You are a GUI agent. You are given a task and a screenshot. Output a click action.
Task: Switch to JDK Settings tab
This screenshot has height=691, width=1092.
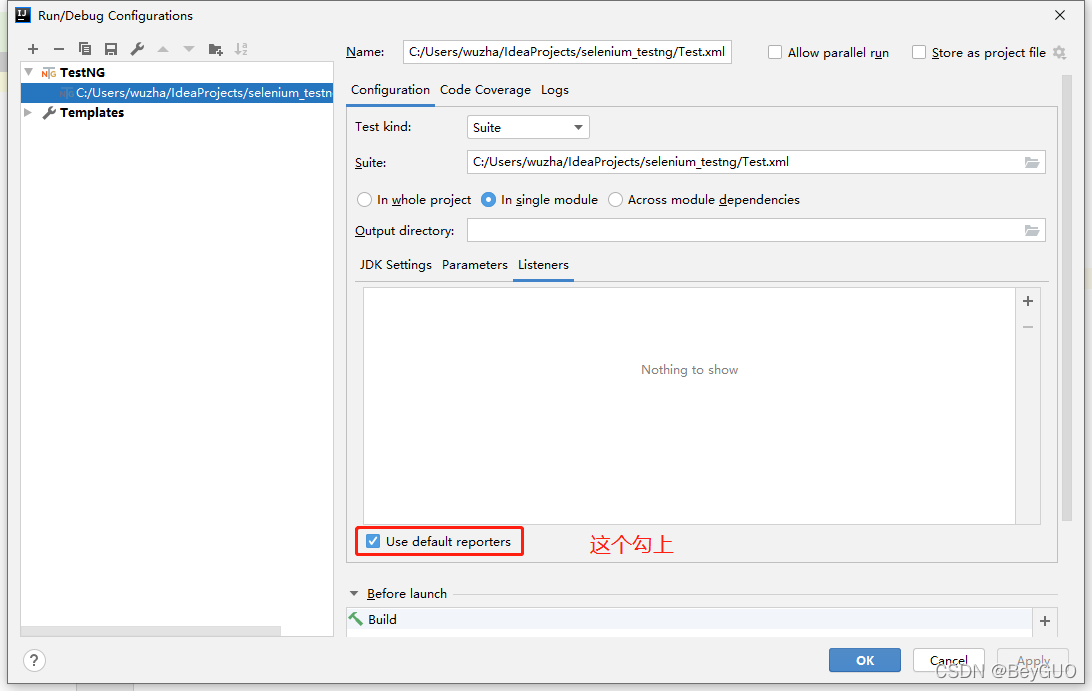click(396, 265)
